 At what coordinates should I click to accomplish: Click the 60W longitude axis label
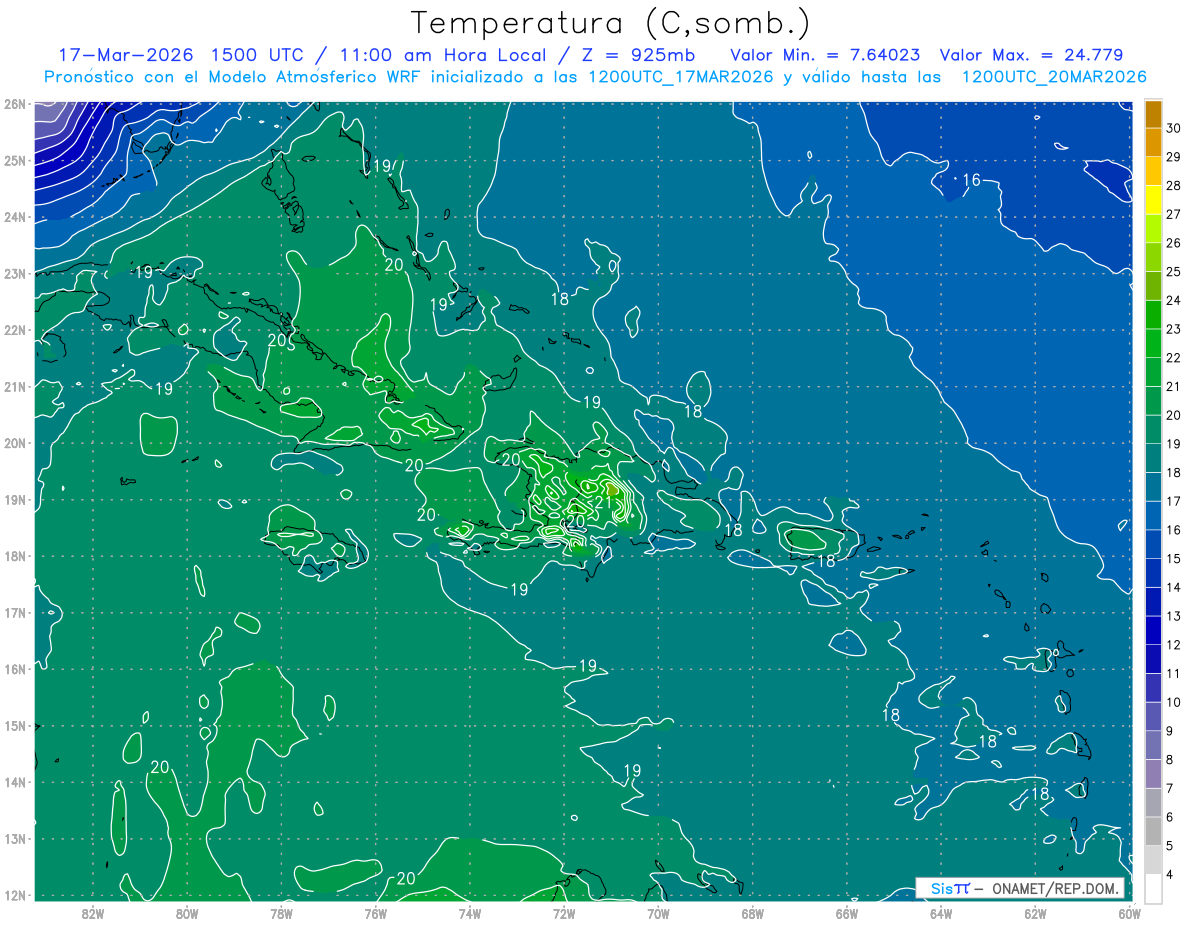(x=1130, y=913)
